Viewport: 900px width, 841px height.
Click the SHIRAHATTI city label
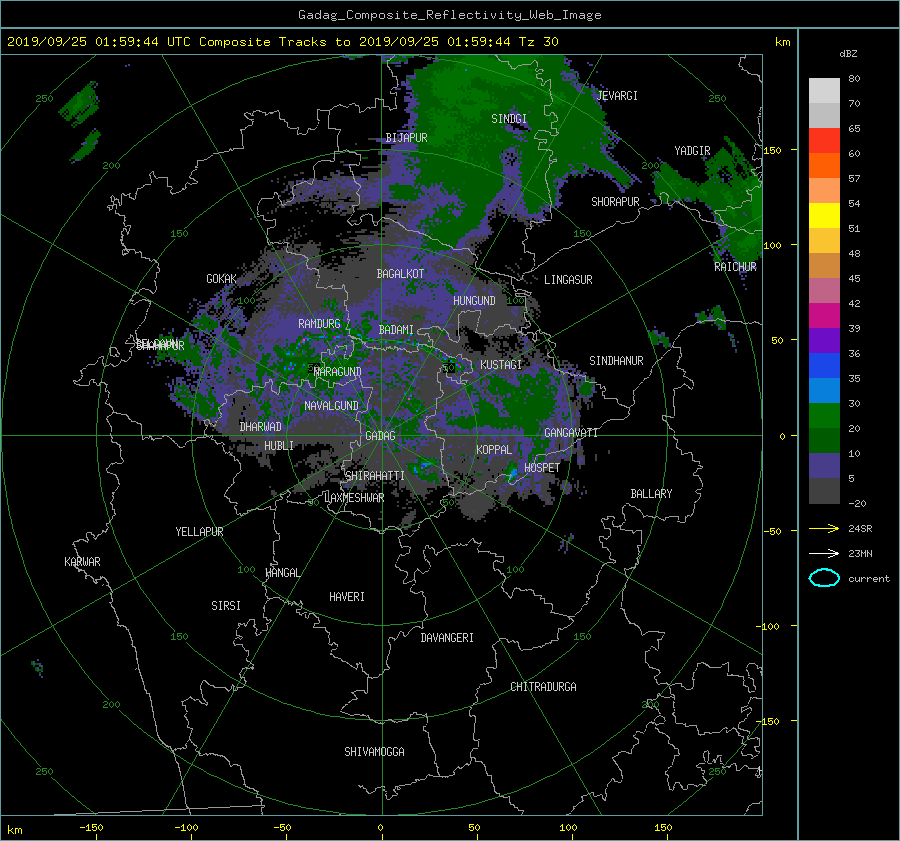click(375, 476)
